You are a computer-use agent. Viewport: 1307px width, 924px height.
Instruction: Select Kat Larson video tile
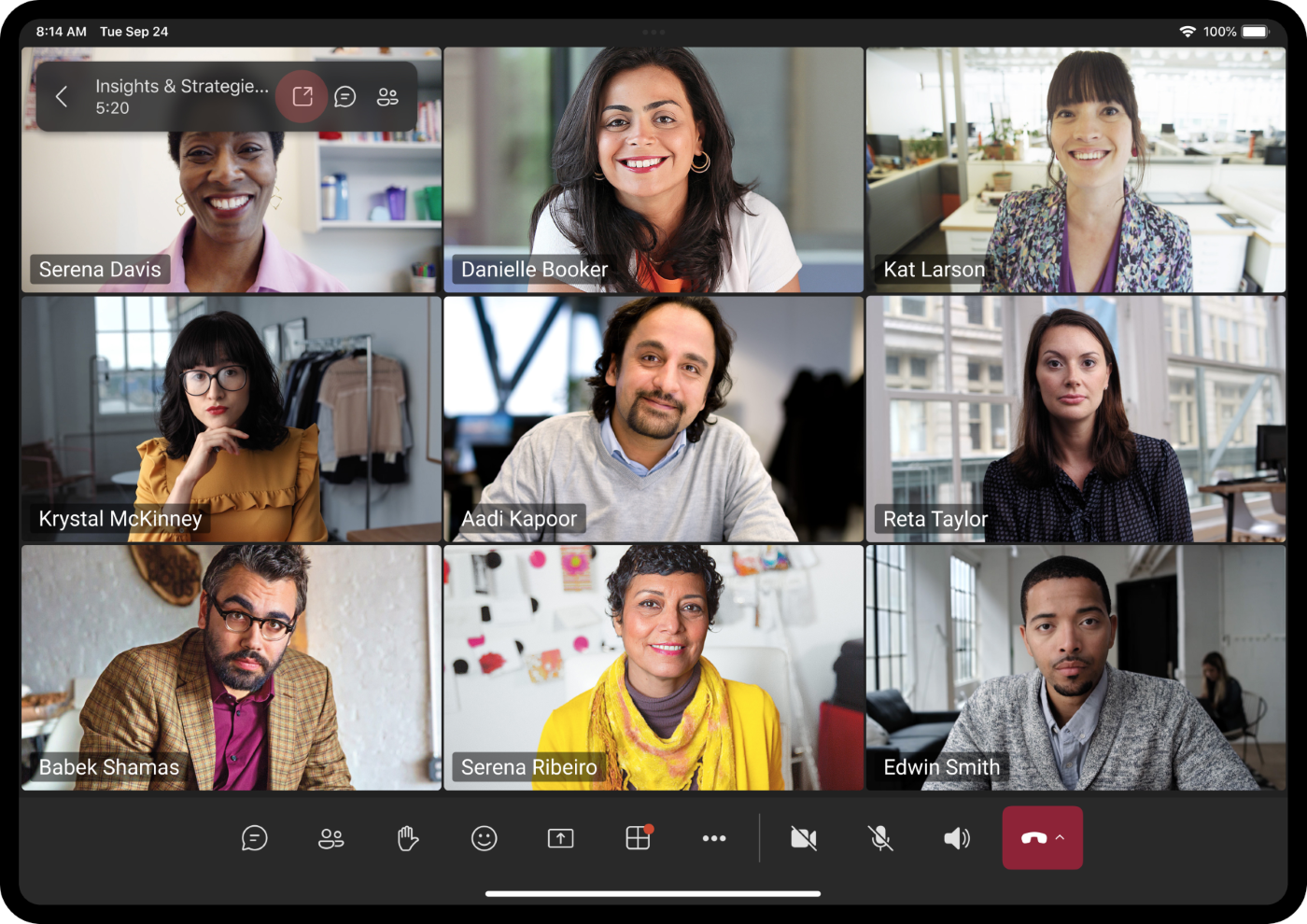coord(1075,170)
